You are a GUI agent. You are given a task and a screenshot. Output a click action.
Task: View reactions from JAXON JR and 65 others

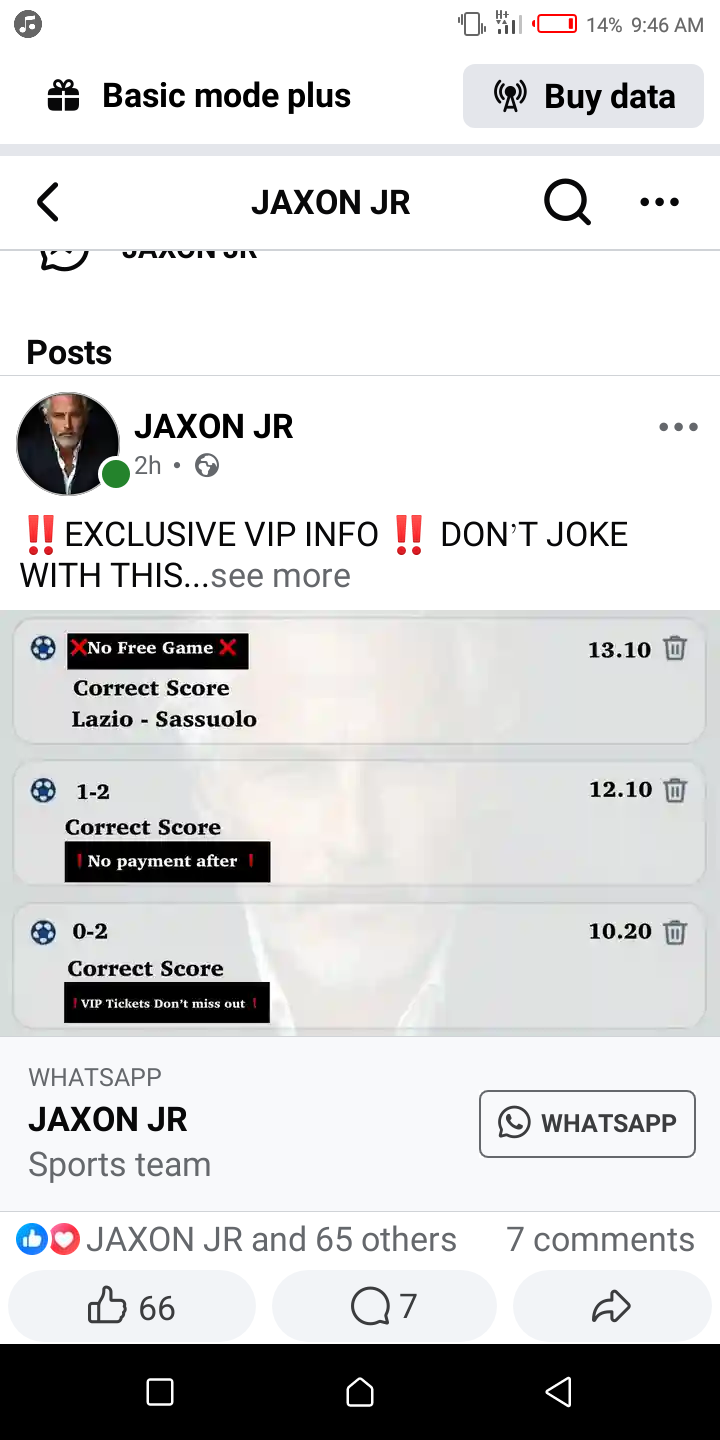click(236, 1239)
